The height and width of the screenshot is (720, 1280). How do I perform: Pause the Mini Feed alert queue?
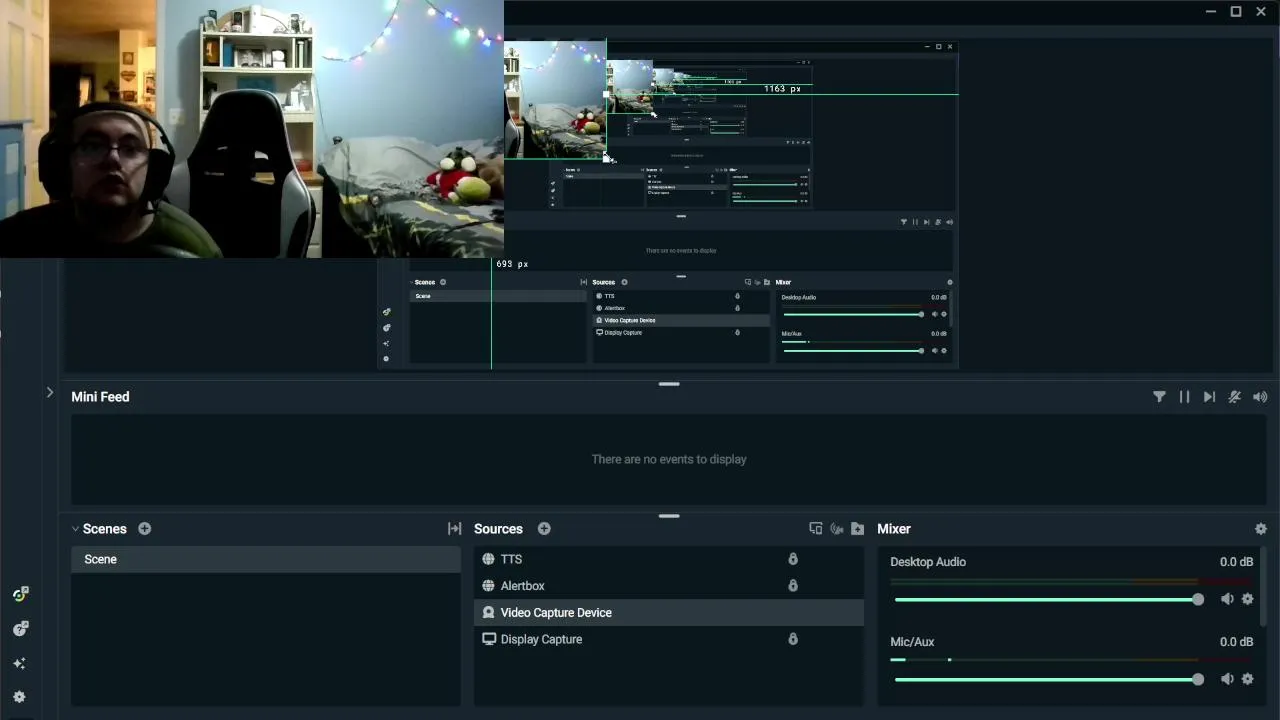(1184, 397)
